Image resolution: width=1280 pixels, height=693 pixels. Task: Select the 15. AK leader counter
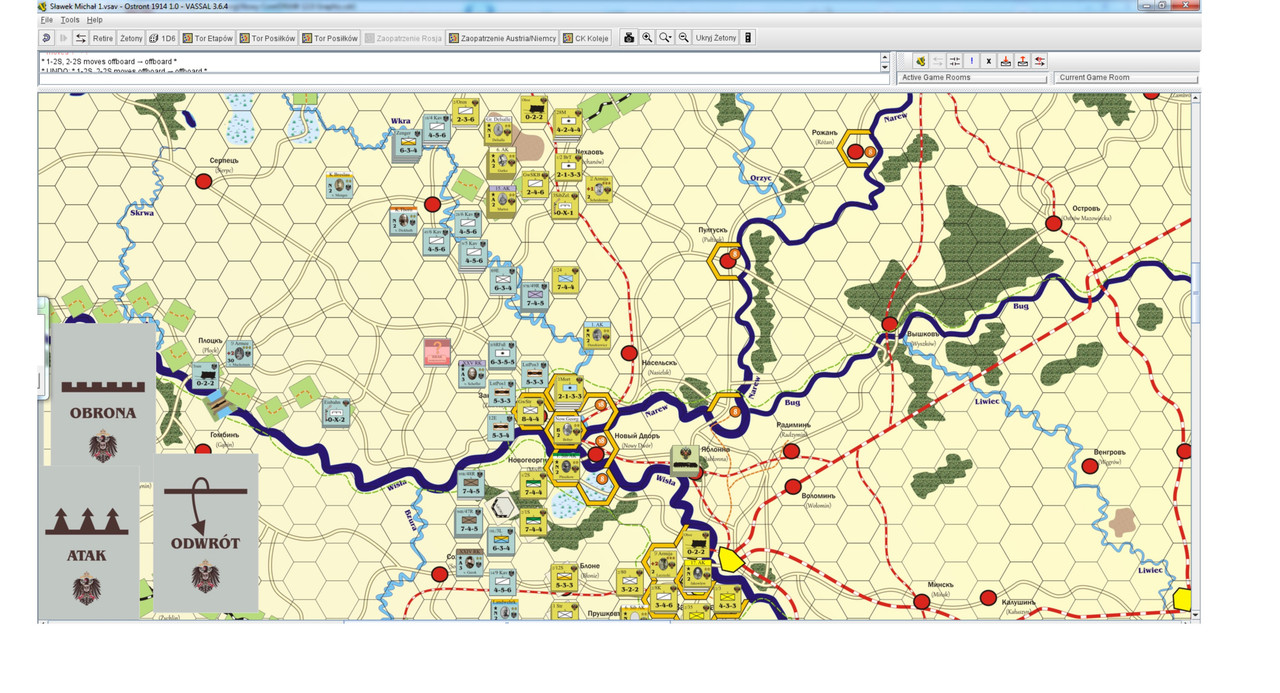501,201
